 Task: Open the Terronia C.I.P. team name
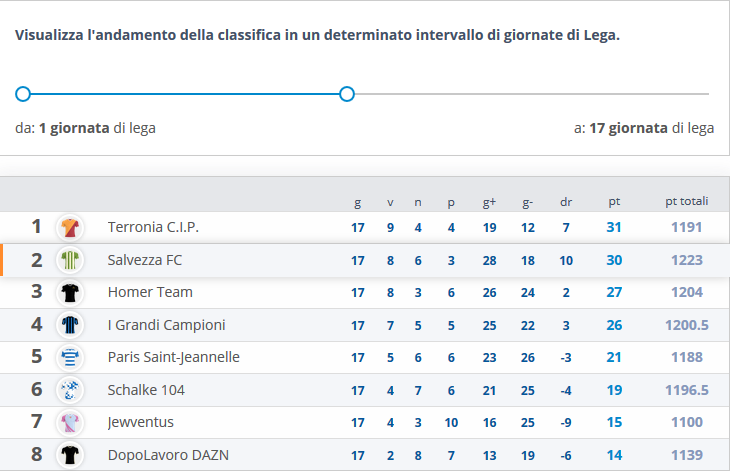pos(153,227)
